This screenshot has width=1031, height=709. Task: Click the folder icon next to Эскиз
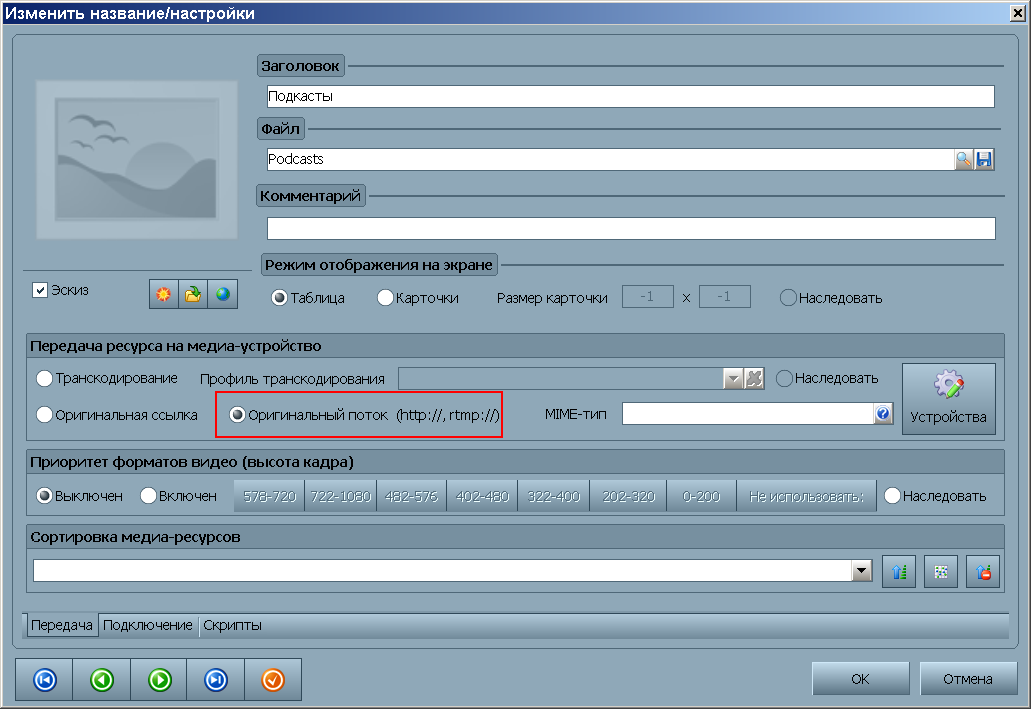(x=193, y=294)
